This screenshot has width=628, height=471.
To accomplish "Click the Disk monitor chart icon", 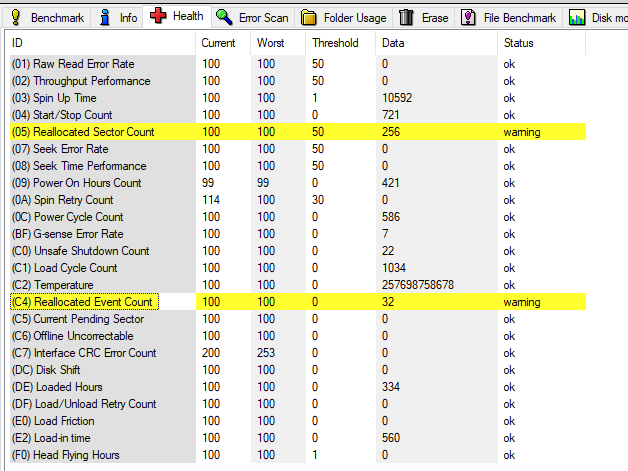I will [577, 18].
